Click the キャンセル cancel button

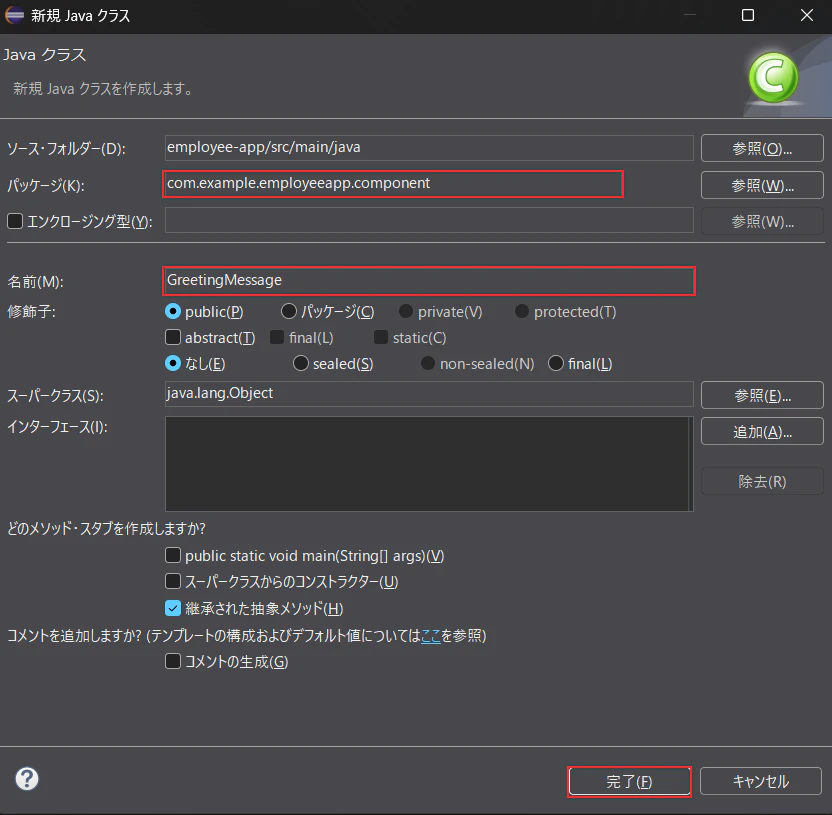click(x=760, y=781)
